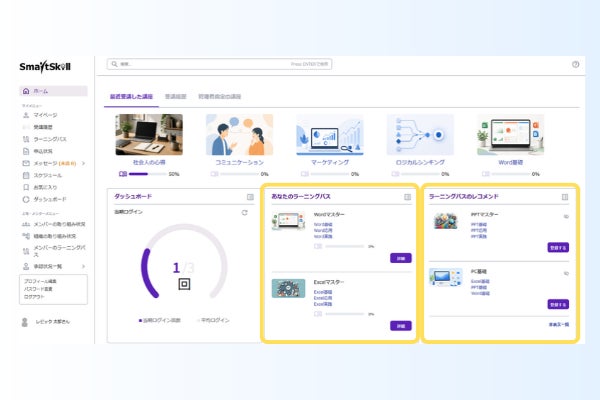Click Wordマスター learning path thumbnail
The image size is (600, 400).
coord(289,221)
